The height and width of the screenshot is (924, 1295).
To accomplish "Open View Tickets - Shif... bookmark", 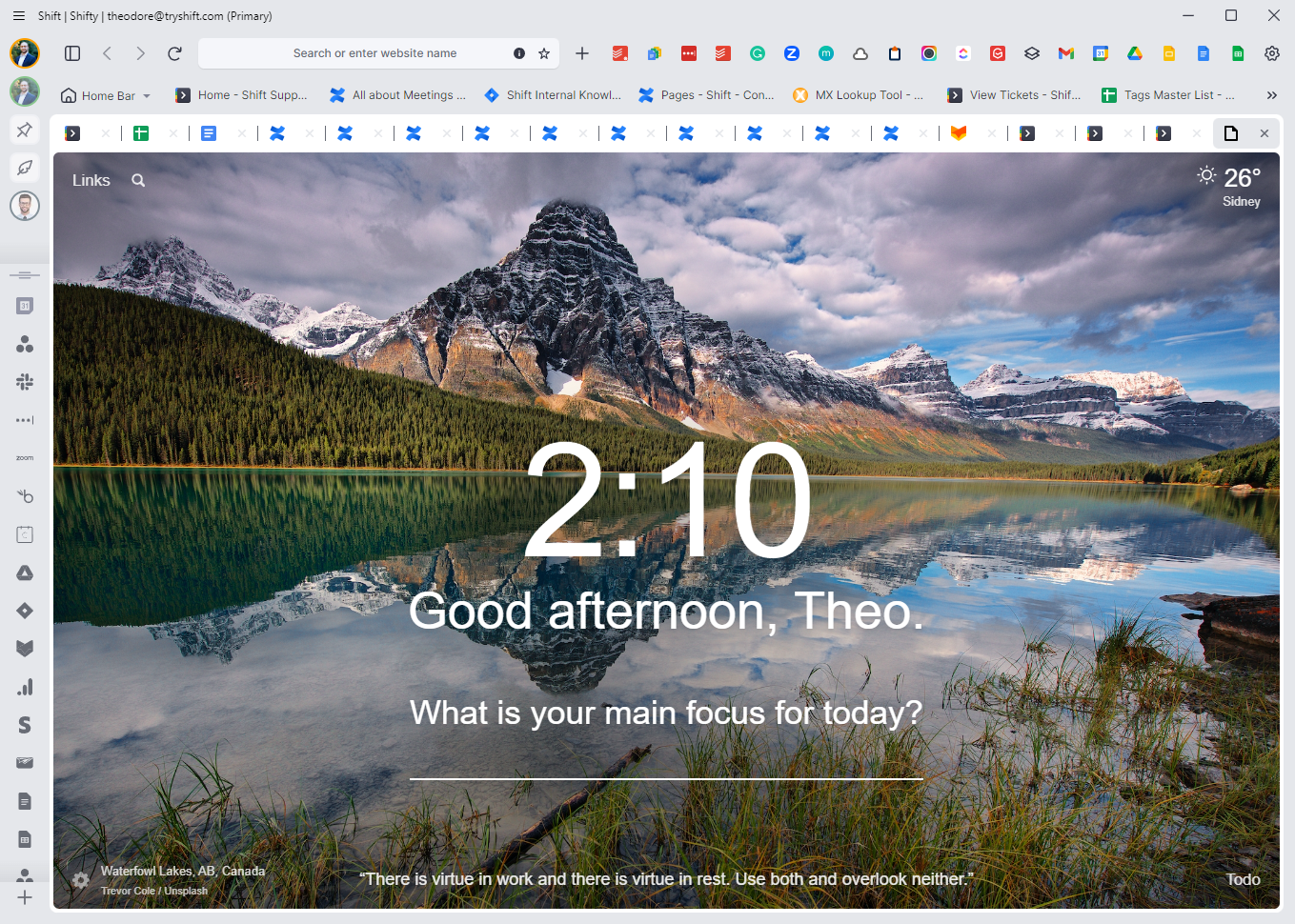I will pyautogui.click(x=1014, y=95).
